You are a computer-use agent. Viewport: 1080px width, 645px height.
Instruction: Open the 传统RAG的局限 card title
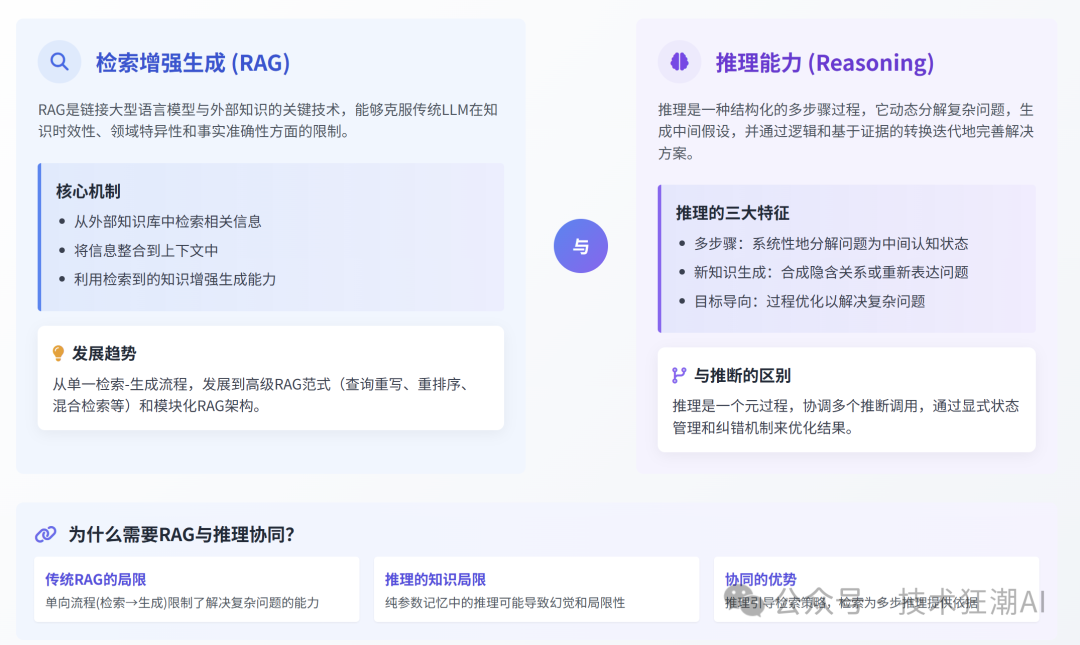tap(96, 580)
